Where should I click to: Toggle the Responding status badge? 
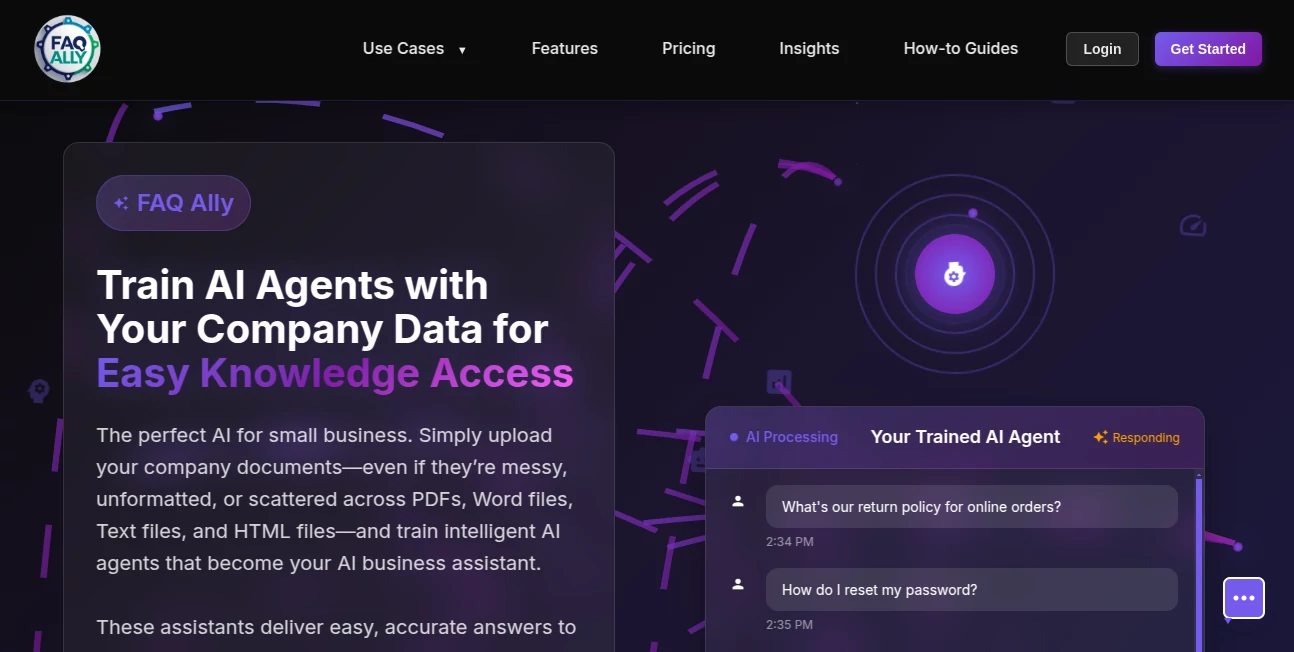(x=1136, y=437)
